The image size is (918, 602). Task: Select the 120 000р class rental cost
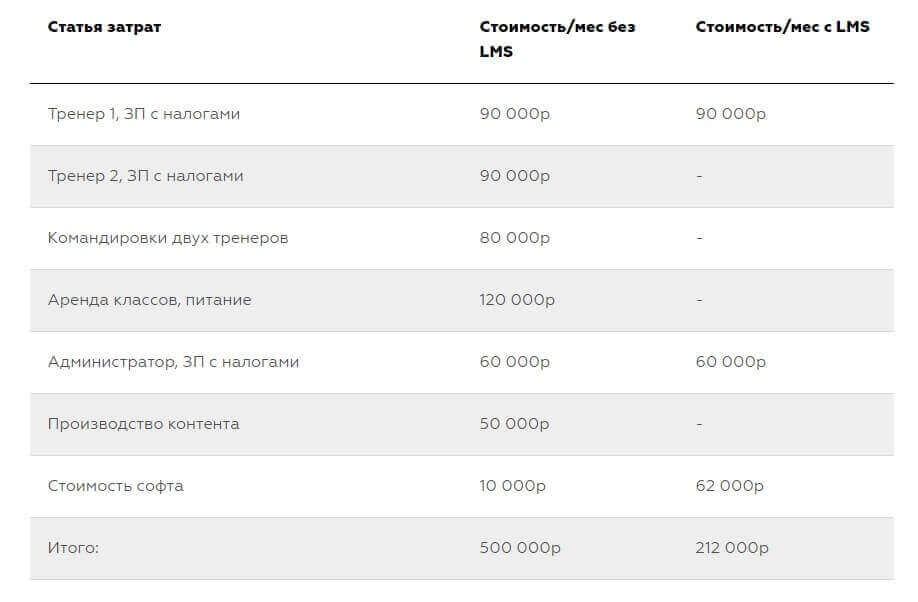517,300
